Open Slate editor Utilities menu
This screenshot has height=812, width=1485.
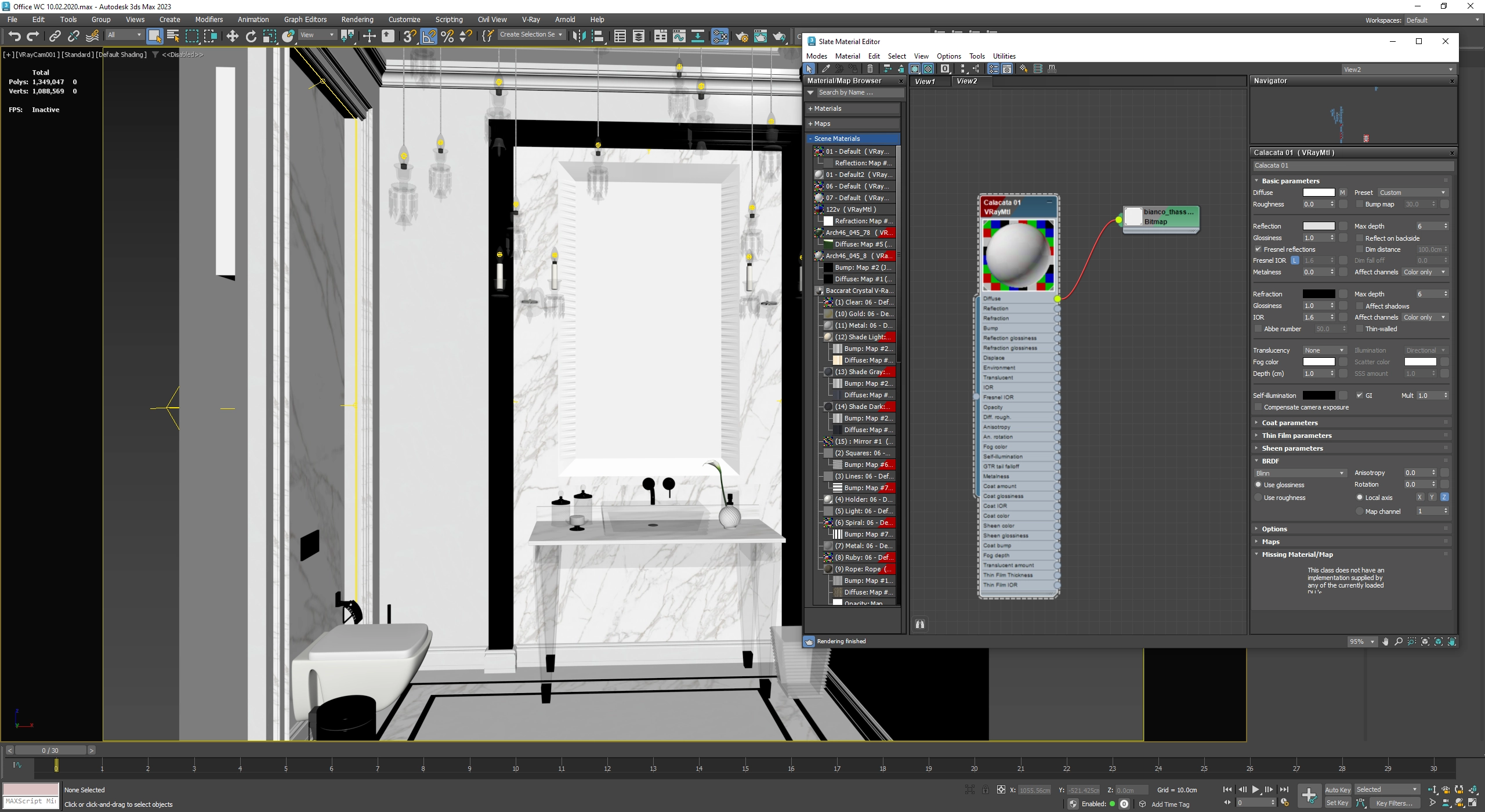pos(1004,56)
